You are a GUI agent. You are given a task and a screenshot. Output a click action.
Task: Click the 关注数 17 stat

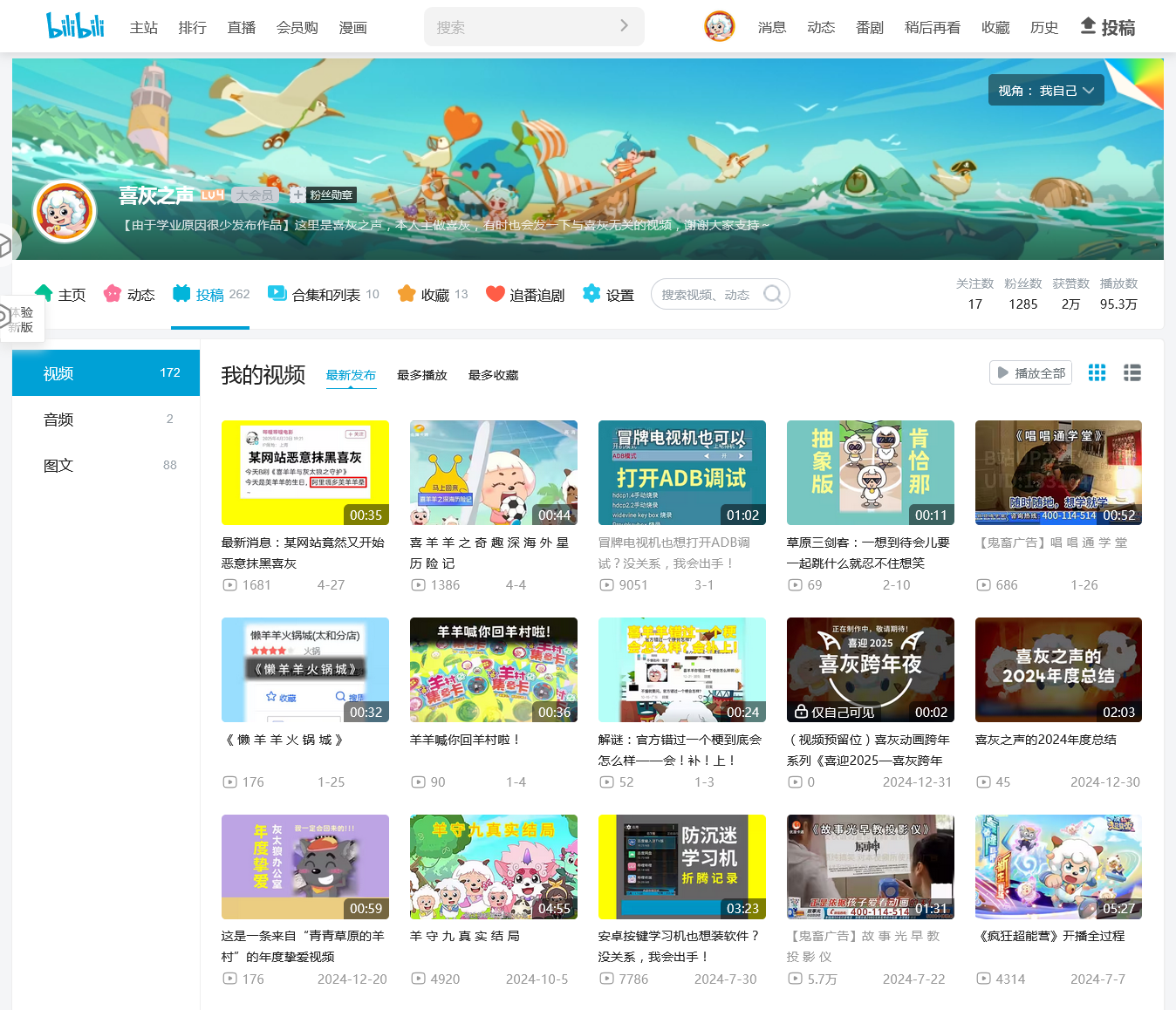[974, 294]
